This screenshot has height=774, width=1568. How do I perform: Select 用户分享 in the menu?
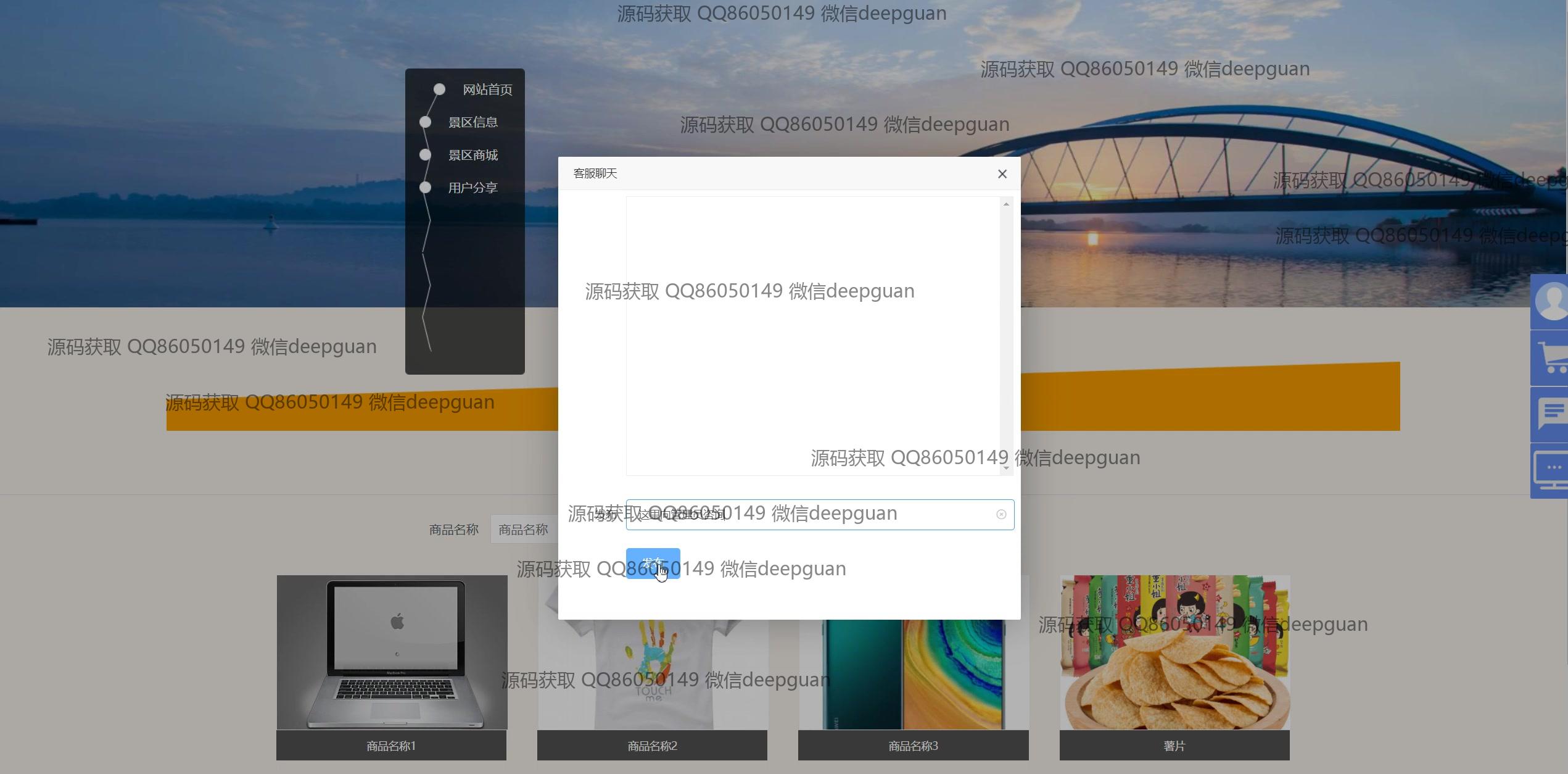pos(472,188)
